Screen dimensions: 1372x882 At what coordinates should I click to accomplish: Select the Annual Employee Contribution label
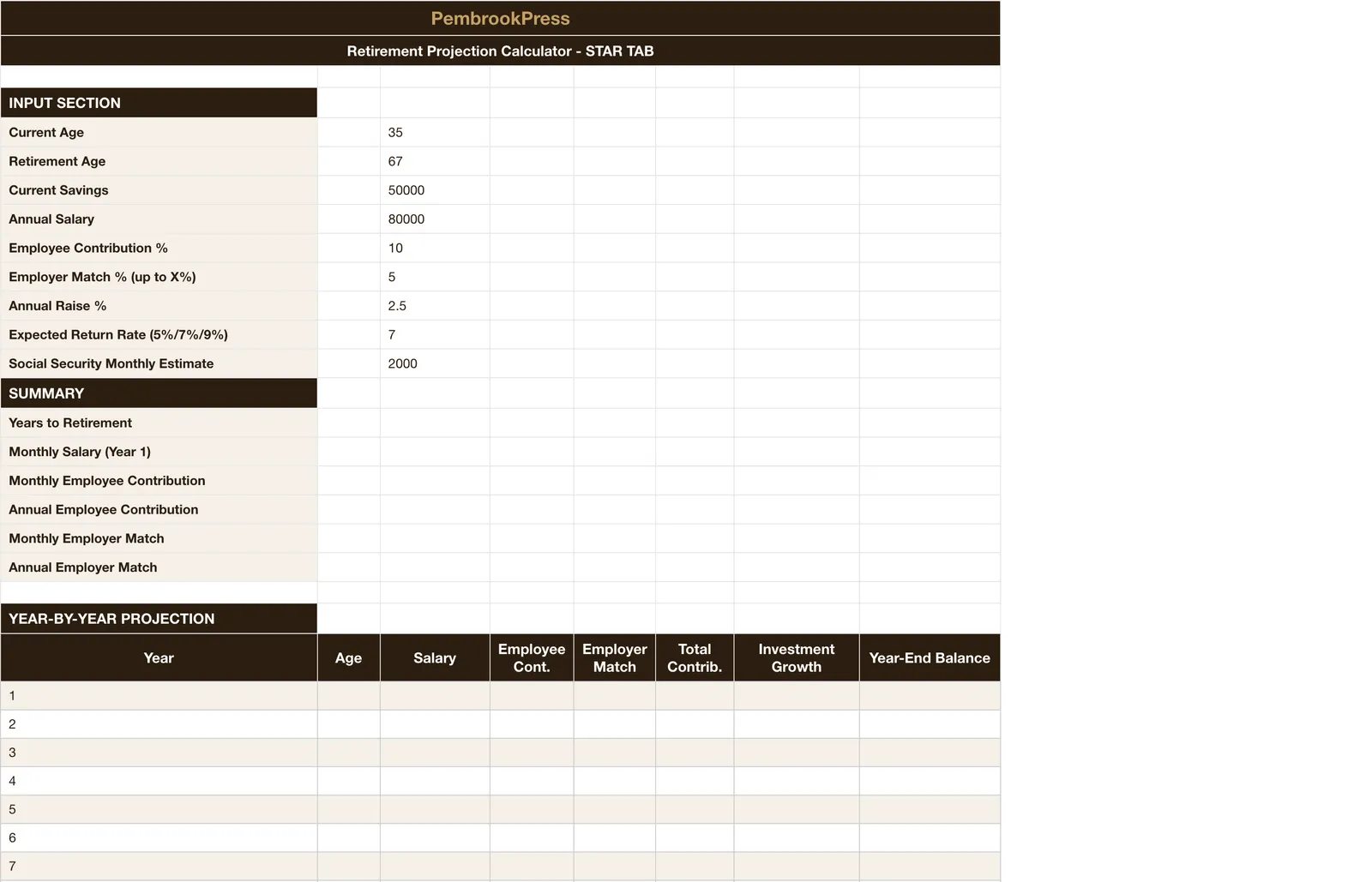click(159, 509)
